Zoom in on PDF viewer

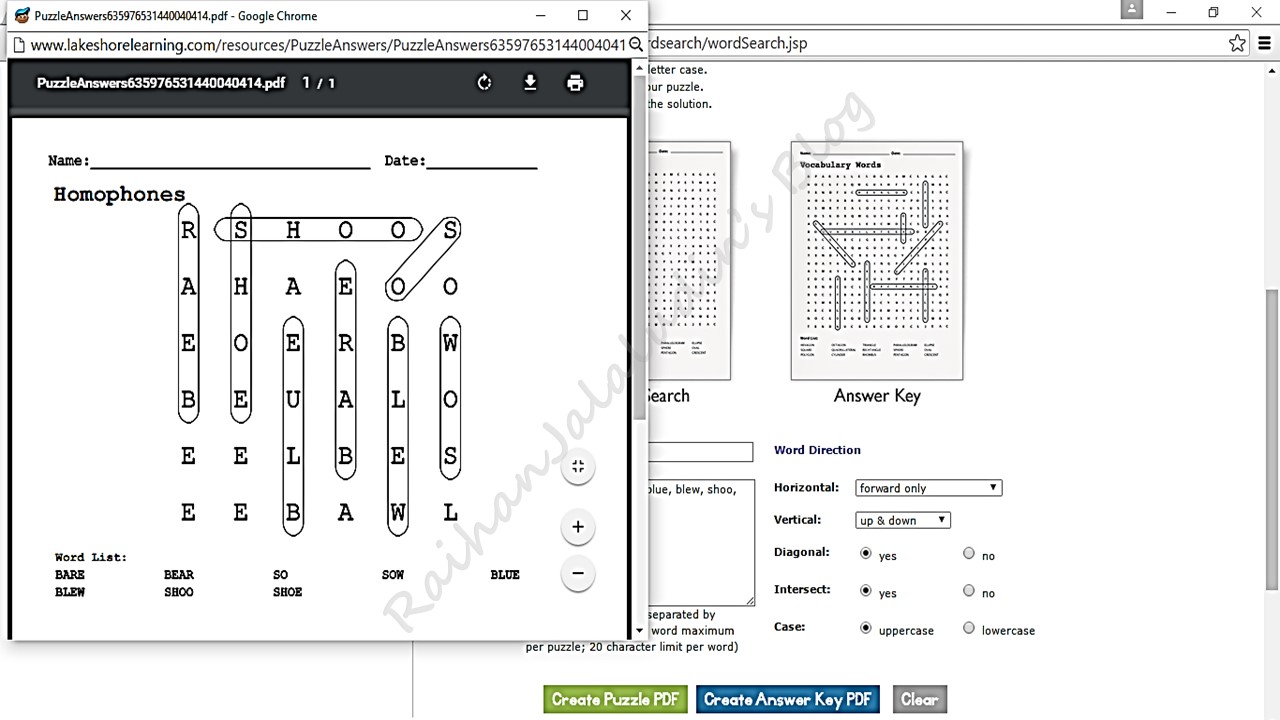pos(578,527)
